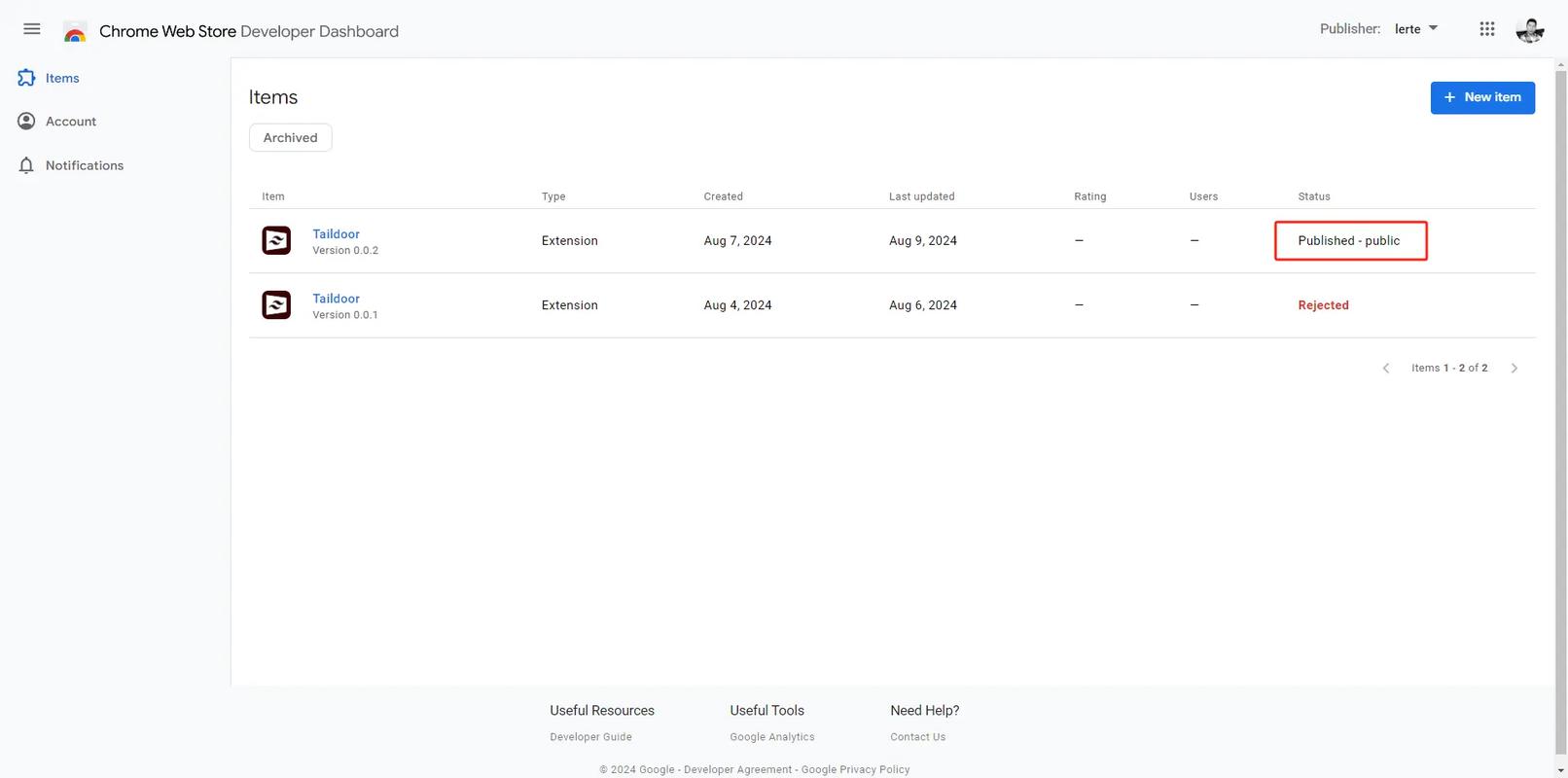This screenshot has height=778, width=1568.
Task: Click the Contact Us link
Action: click(917, 737)
